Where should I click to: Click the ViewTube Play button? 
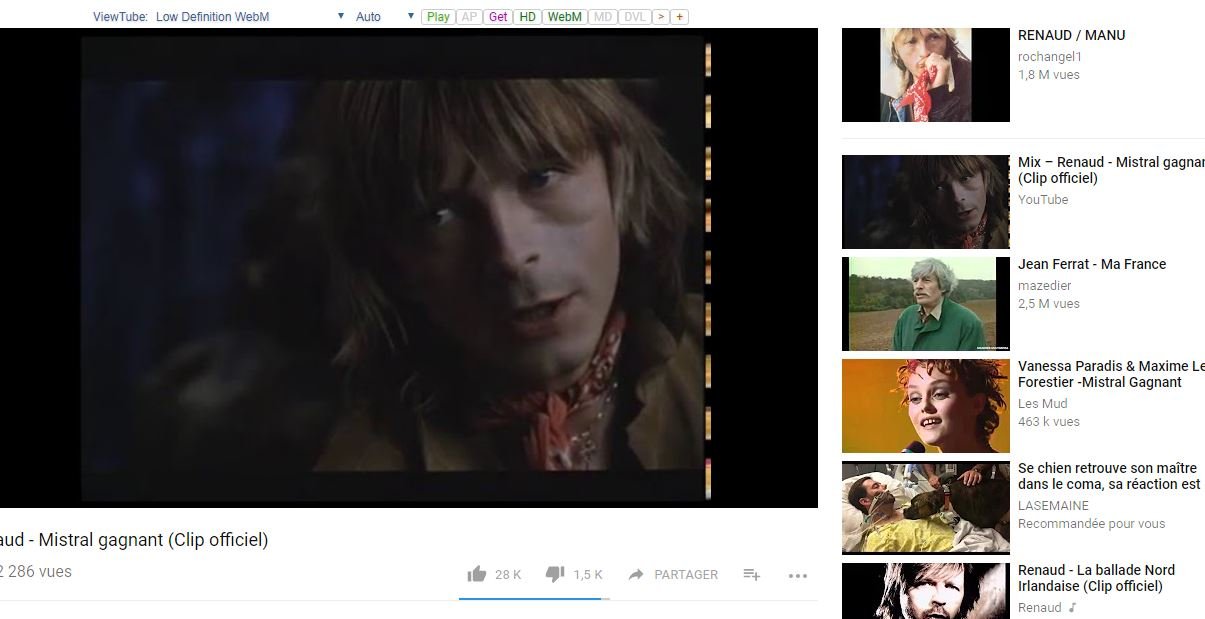click(438, 17)
